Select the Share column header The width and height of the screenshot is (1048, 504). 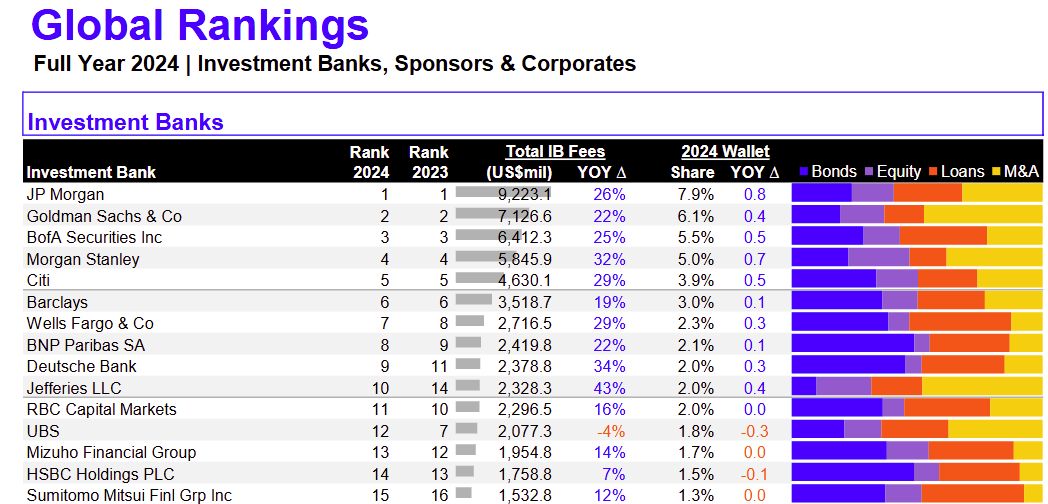tap(692, 172)
